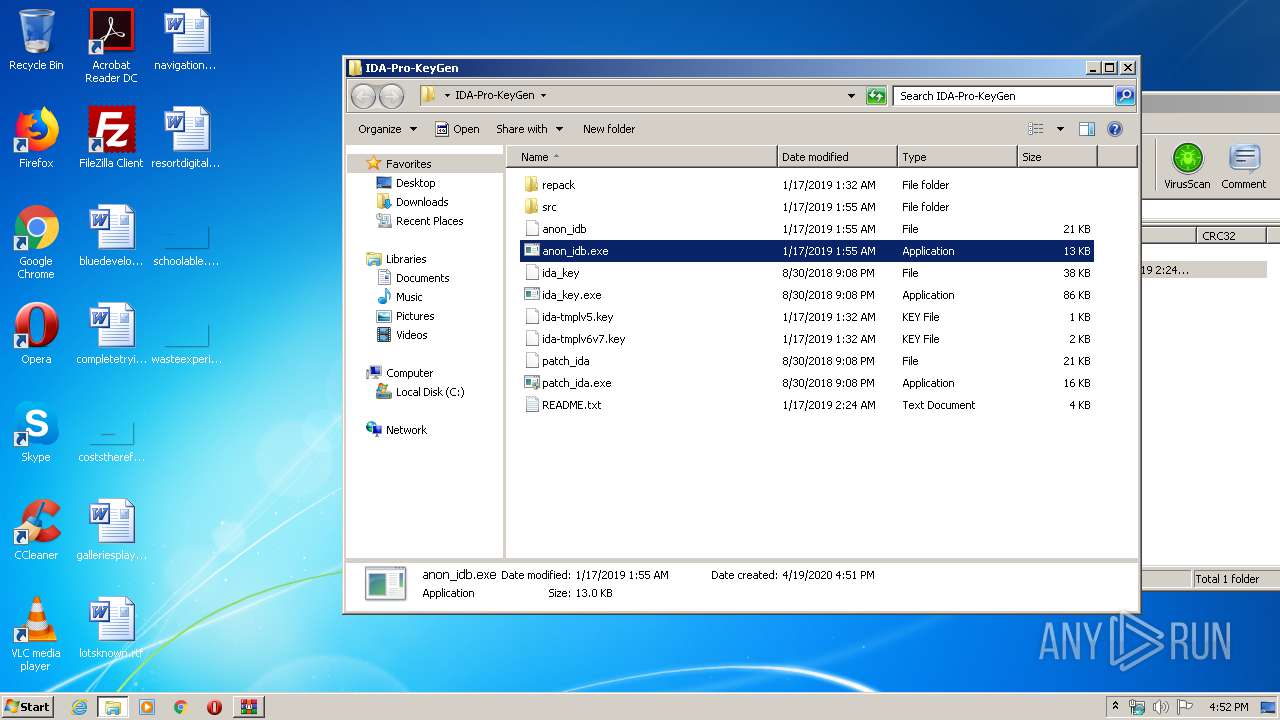Expand the IDA-Pro-KeyGen breadcrumb arrow

(543, 96)
